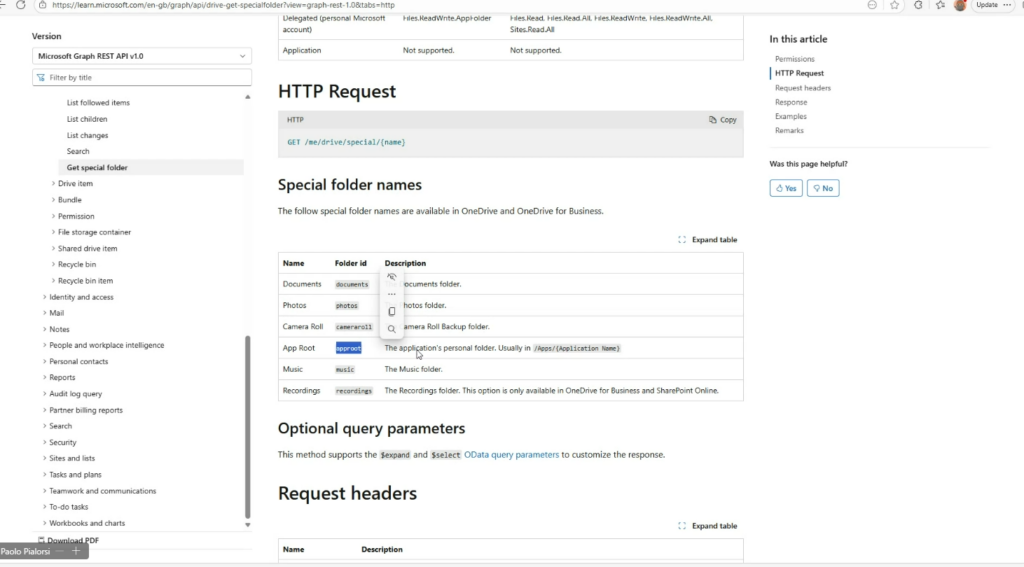
Task: Expand Audit log query section
Action: pyautogui.click(x=45, y=394)
